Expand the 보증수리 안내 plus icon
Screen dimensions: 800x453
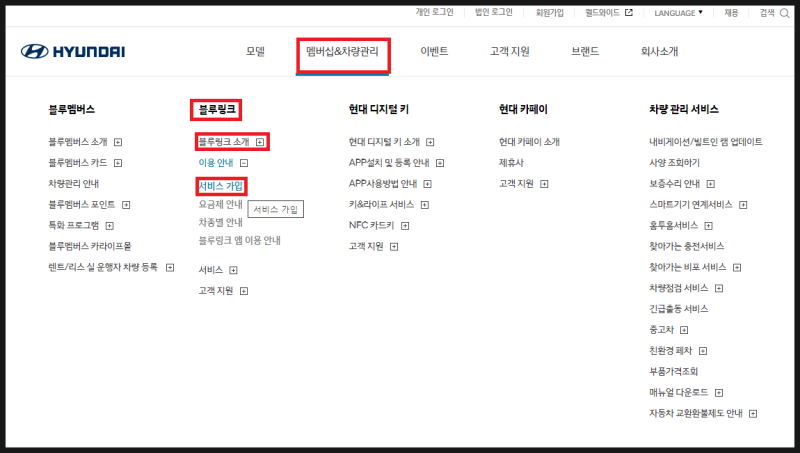[711, 184]
